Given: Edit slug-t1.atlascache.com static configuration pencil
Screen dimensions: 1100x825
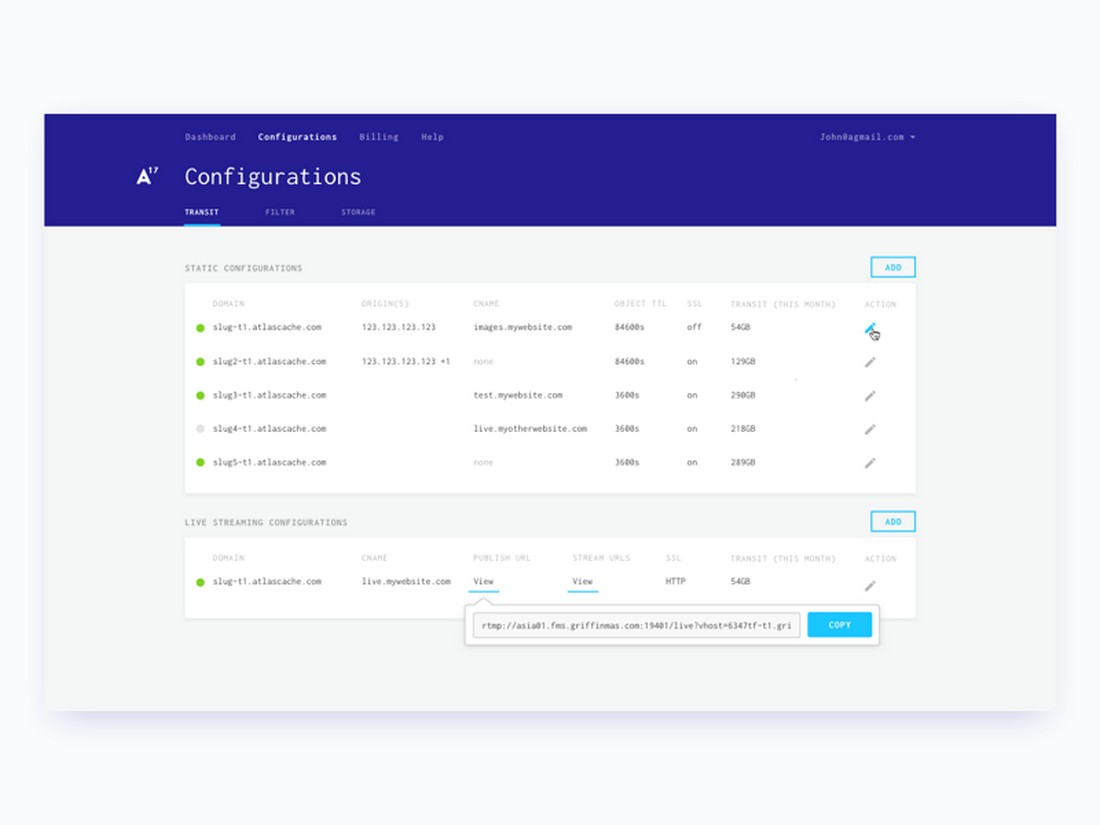Looking at the screenshot, I should pos(870,328).
